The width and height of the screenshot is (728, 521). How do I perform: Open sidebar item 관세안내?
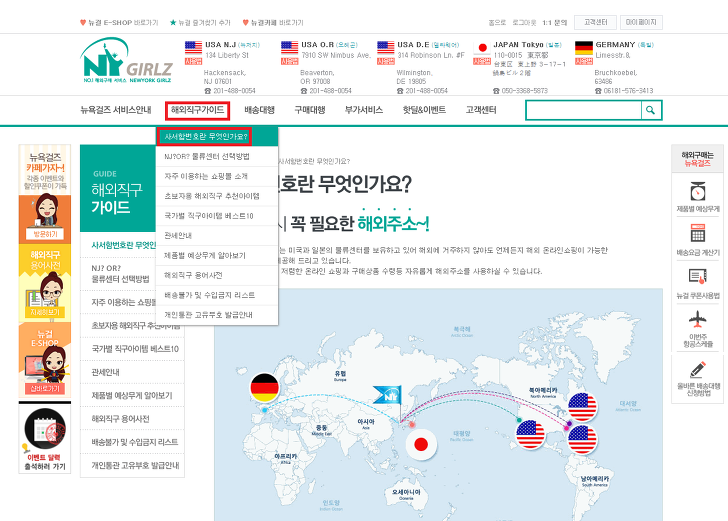click(x=132, y=372)
